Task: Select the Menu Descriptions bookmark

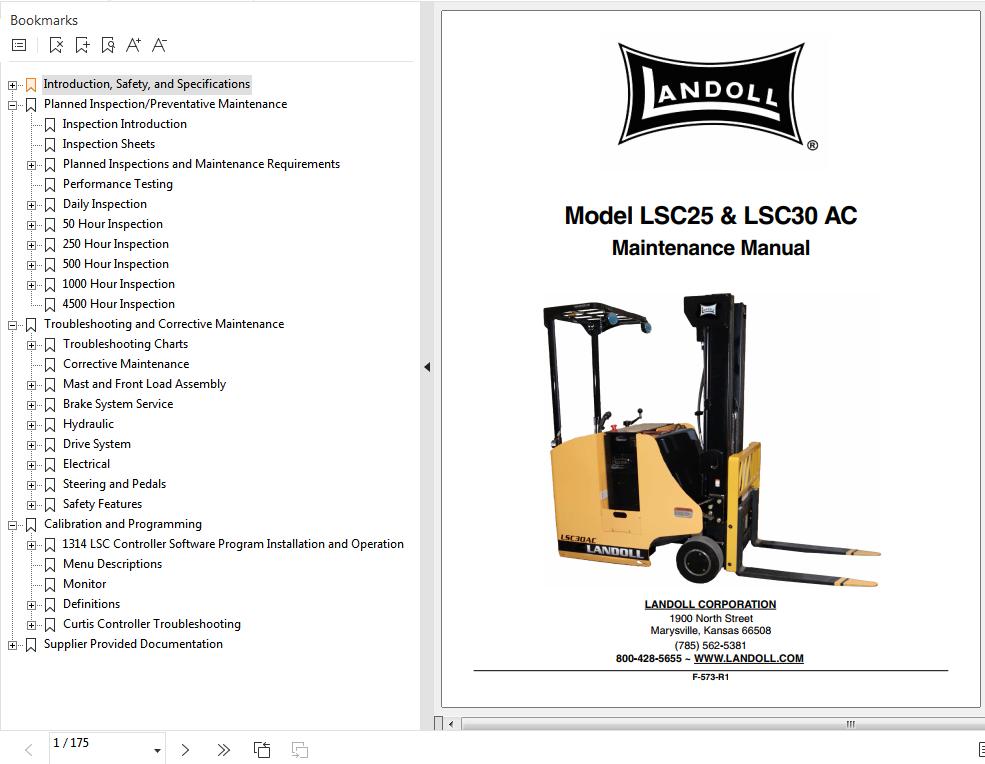Action: click(x=112, y=564)
